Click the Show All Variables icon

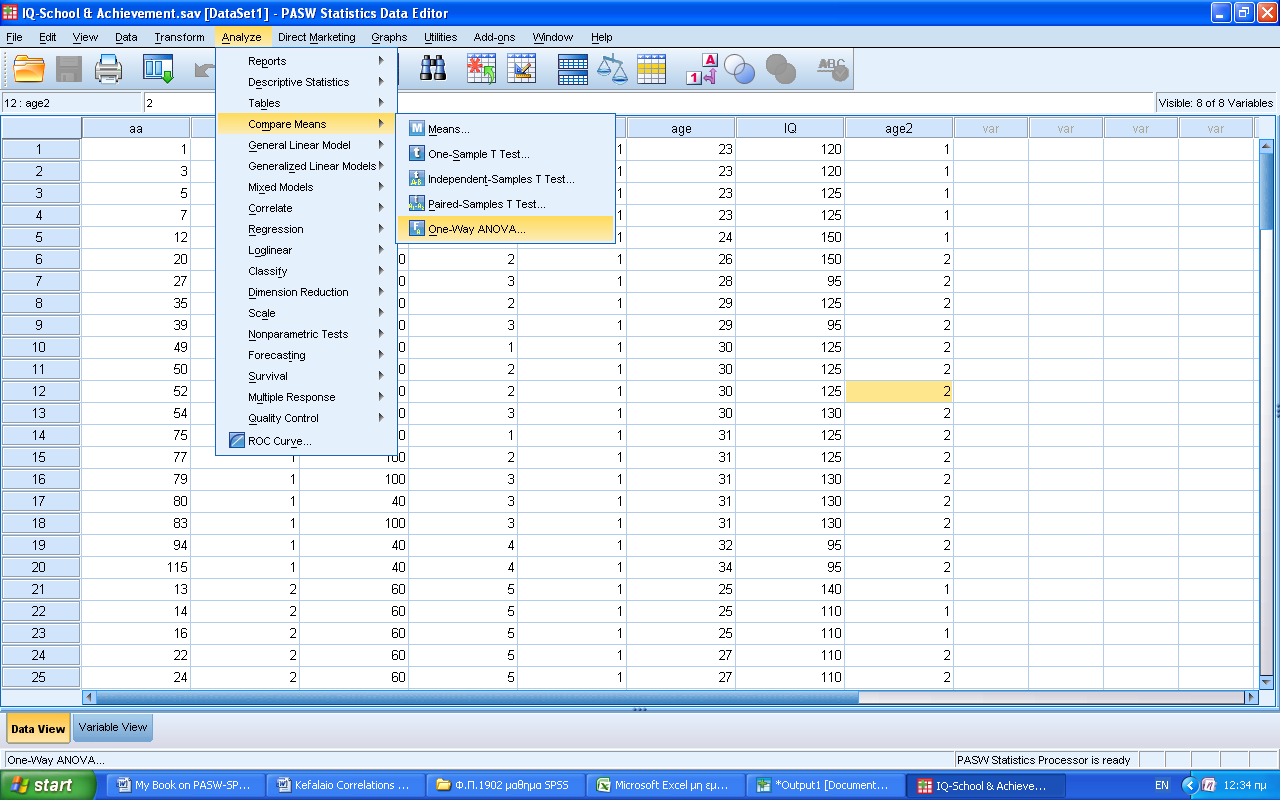(780, 68)
